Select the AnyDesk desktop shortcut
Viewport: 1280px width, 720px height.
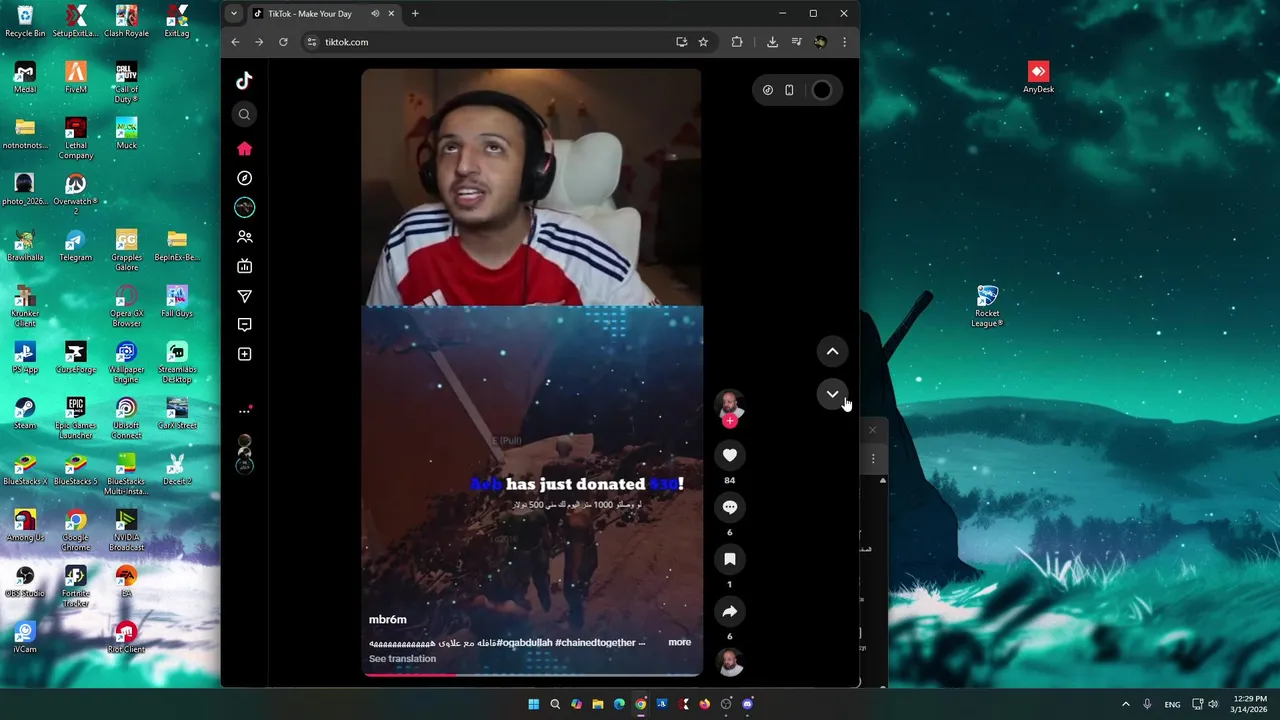coord(1038,77)
